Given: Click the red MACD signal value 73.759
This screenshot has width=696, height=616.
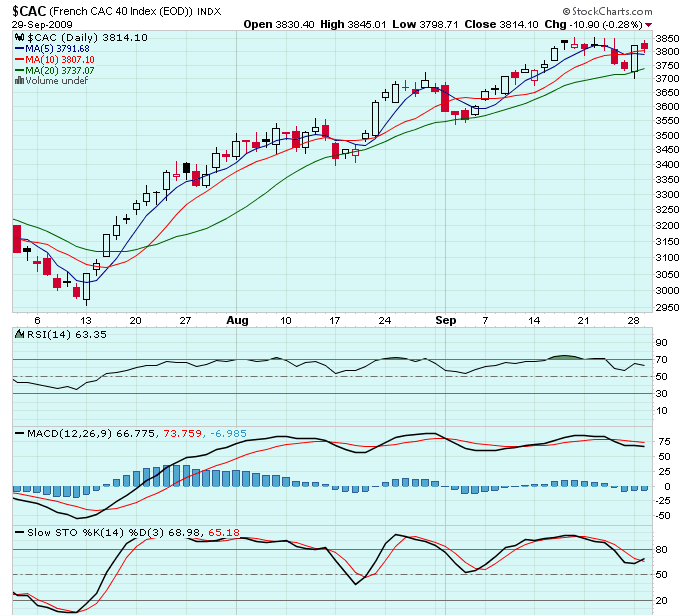Looking at the screenshot, I should coord(182,433).
